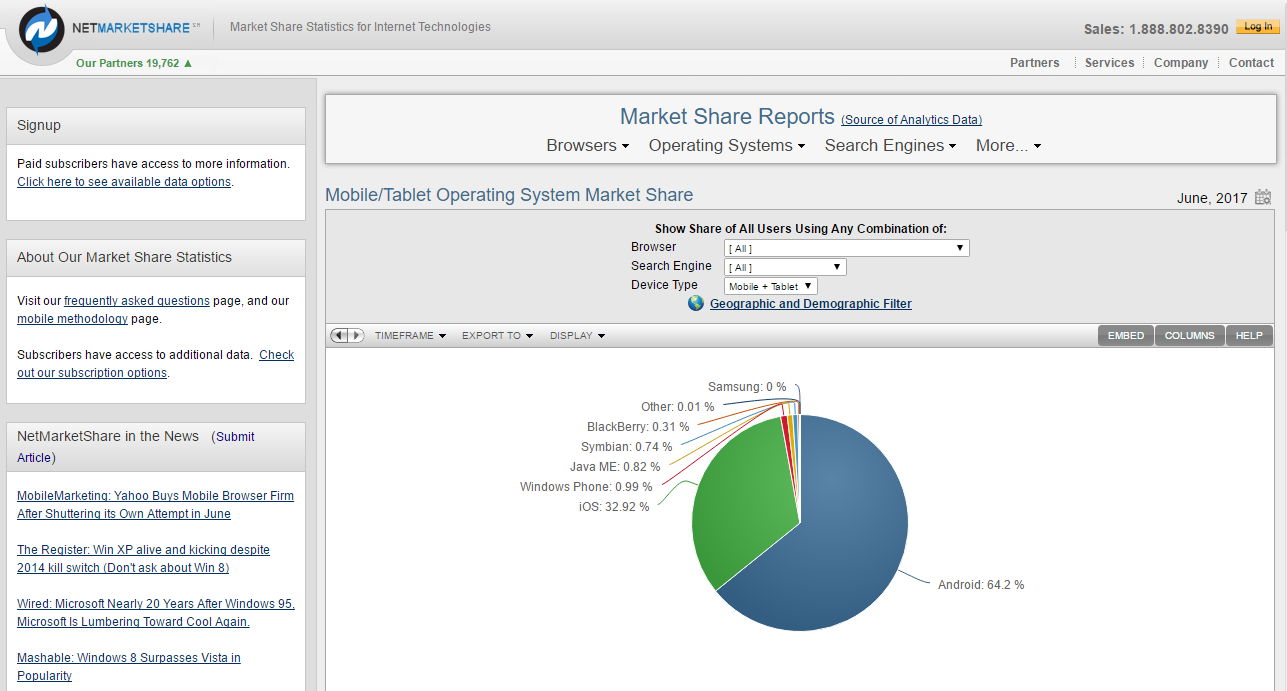Open the Partners nav item
Viewport: 1287px width, 691px height.
click(x=1034, y=62)
